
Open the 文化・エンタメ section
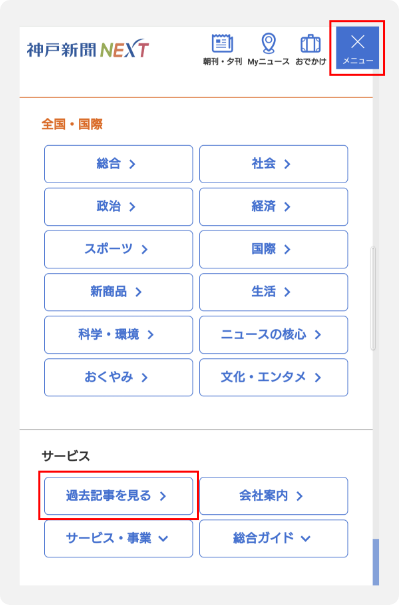click(274, 377)
